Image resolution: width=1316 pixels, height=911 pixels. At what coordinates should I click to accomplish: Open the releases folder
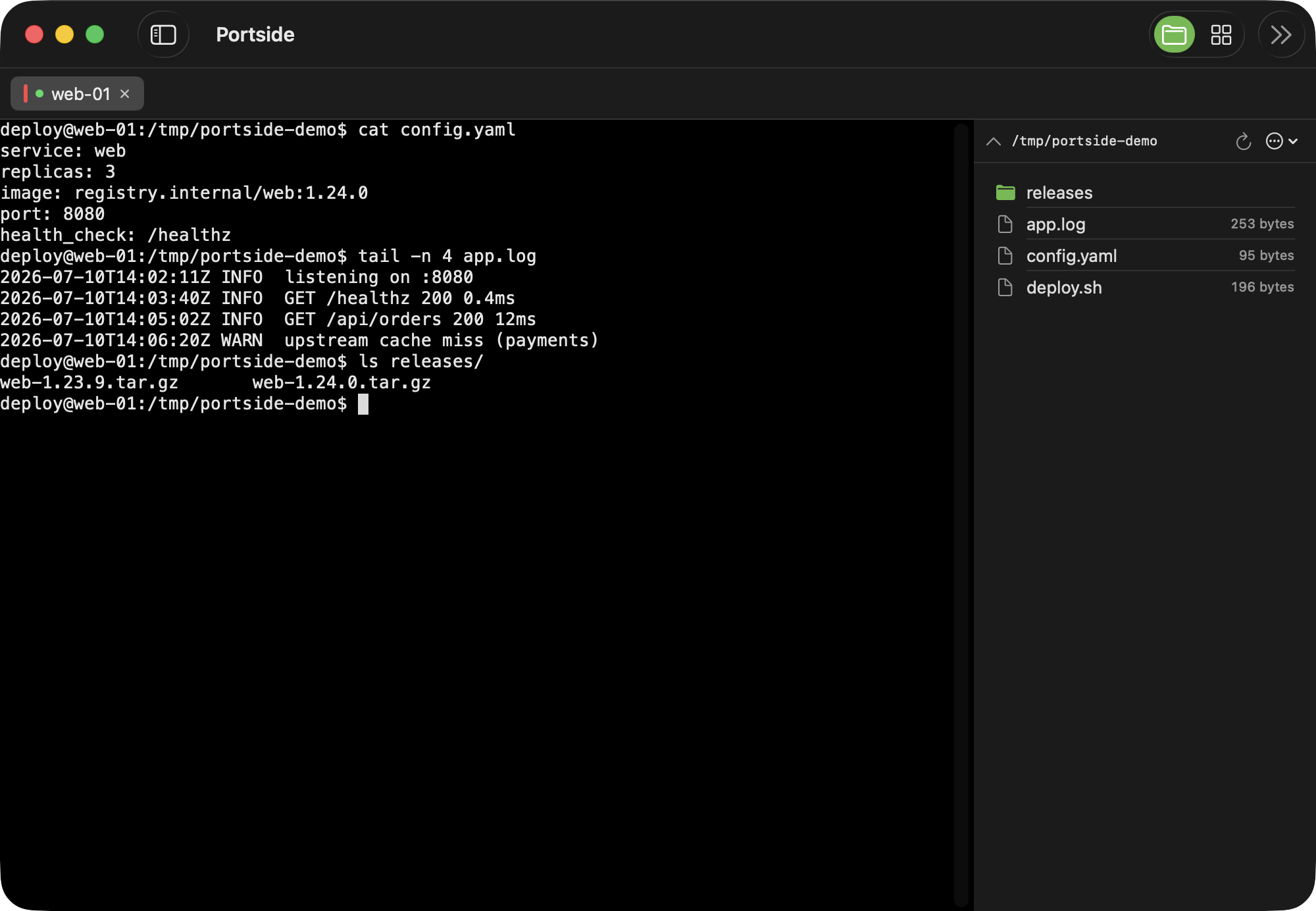[x=1145, y=192]
